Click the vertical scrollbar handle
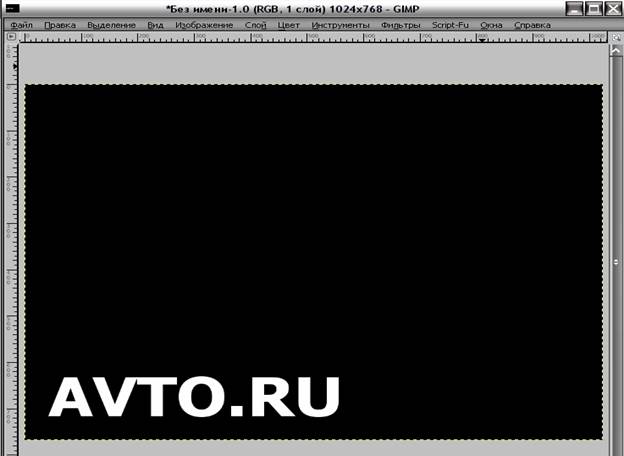This screenshot has height=456, width=624. [616, 262]
